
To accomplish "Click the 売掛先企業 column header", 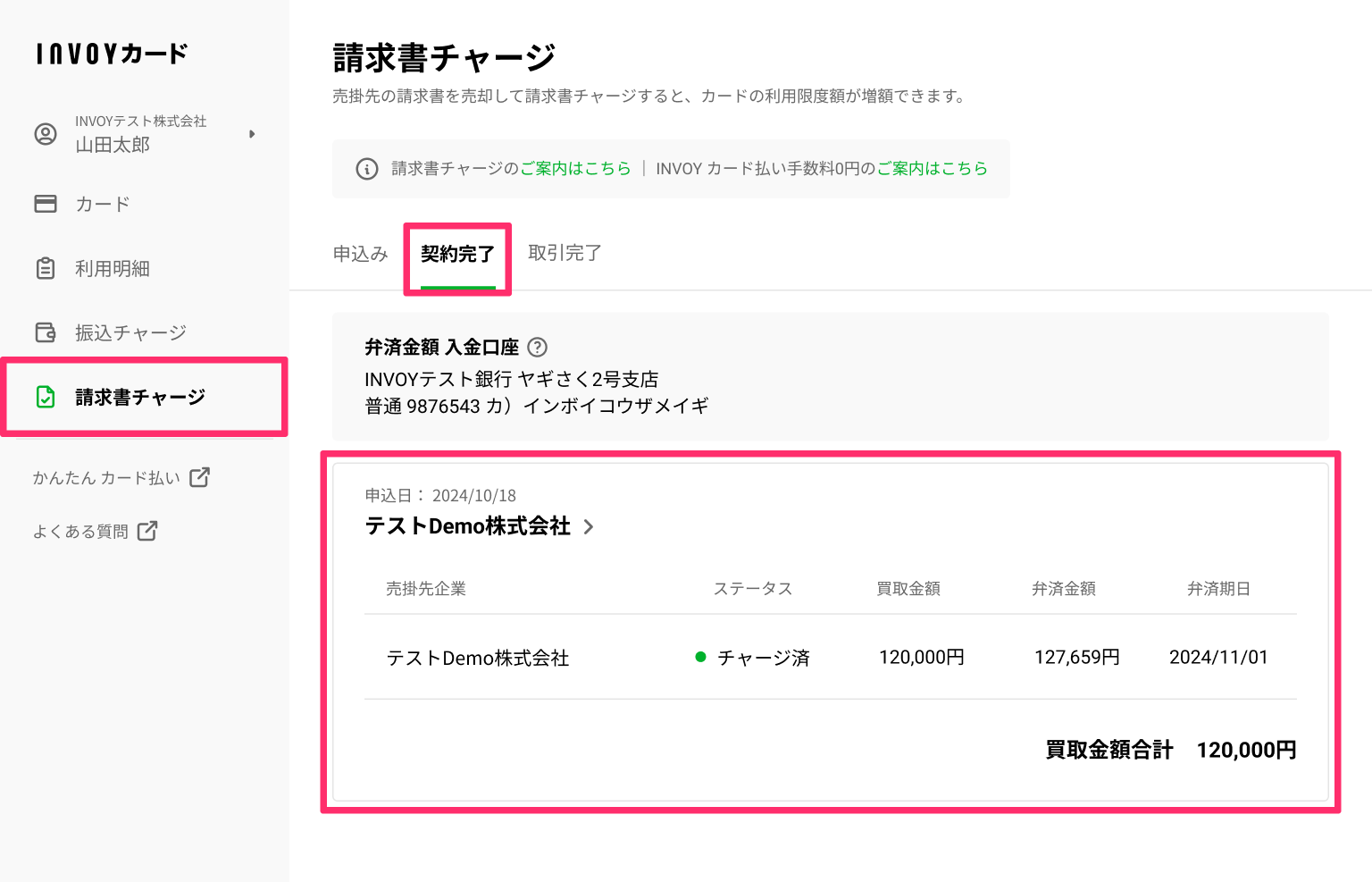I will pos(426,588).
